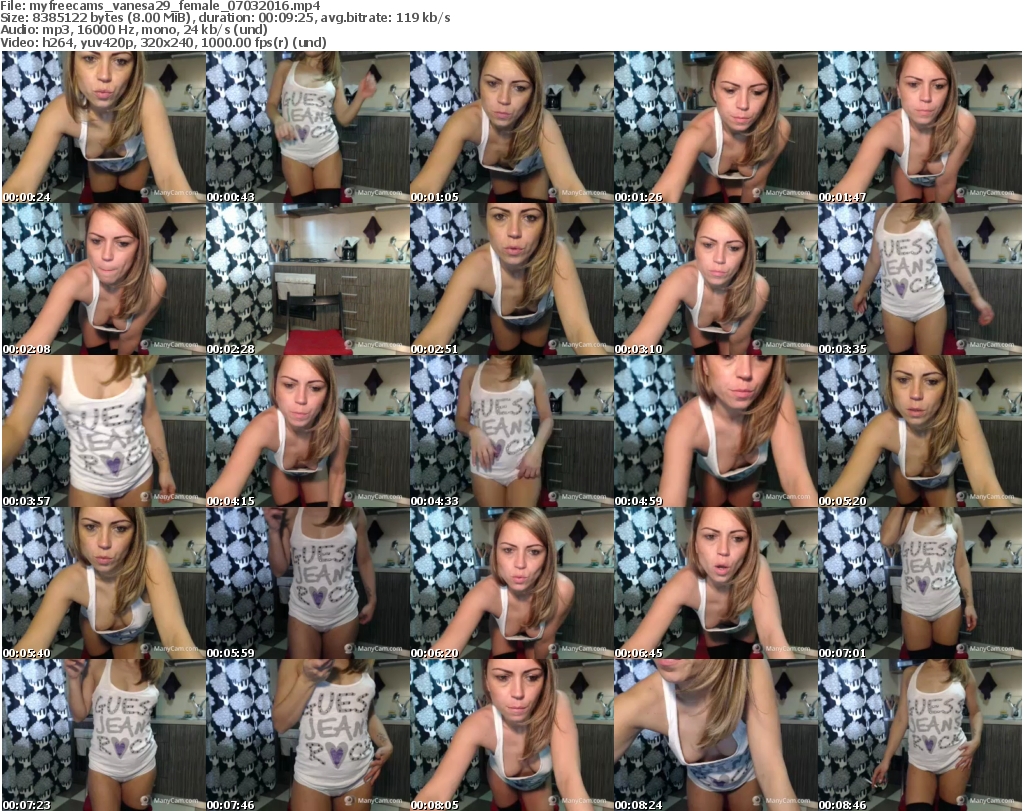The width and height of the screenshot is (1024, 811).
Task: Open the frame stamped 00:06:45
Action: tap(715, 584)
